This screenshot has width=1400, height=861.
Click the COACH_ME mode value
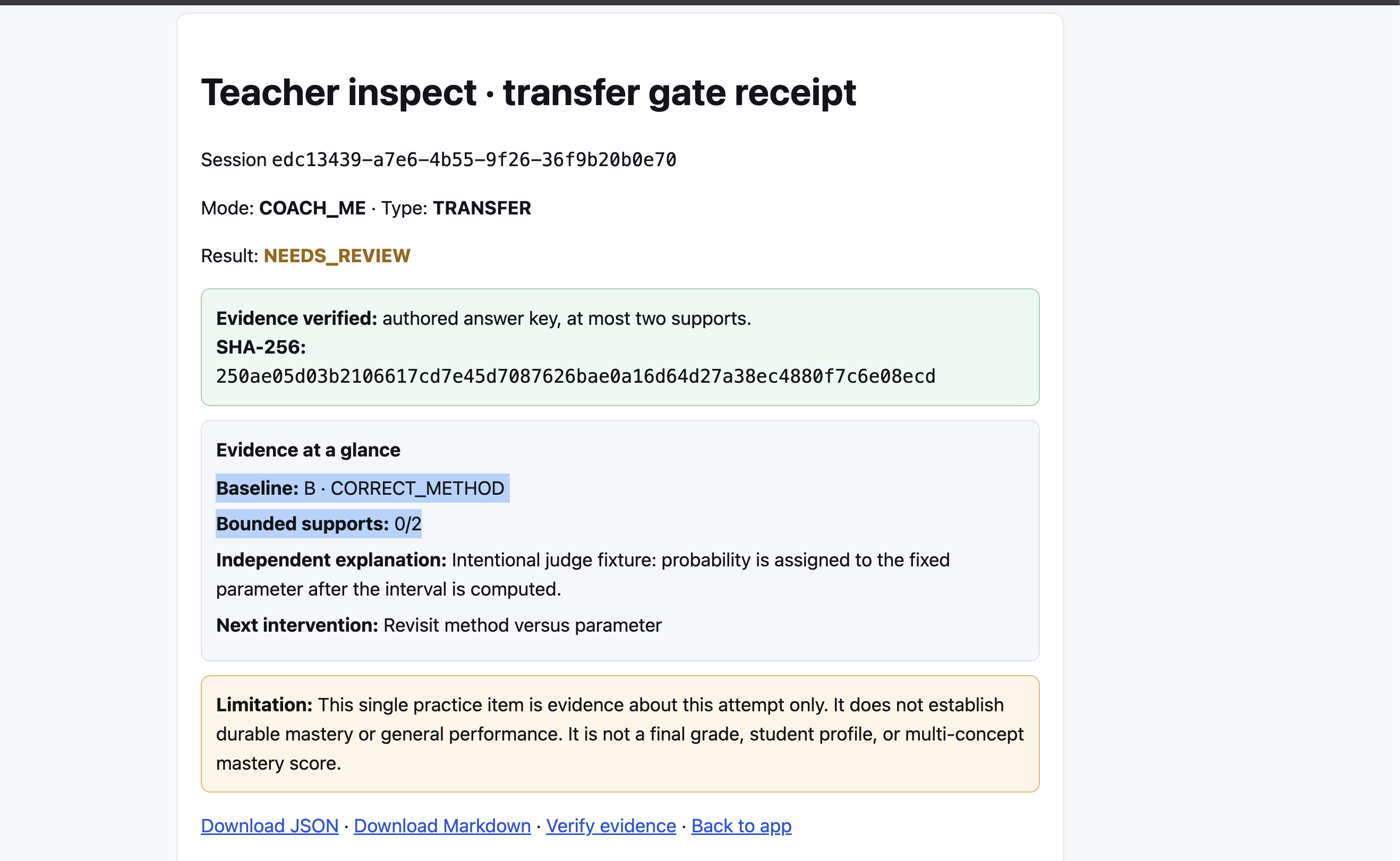point(312,208)
